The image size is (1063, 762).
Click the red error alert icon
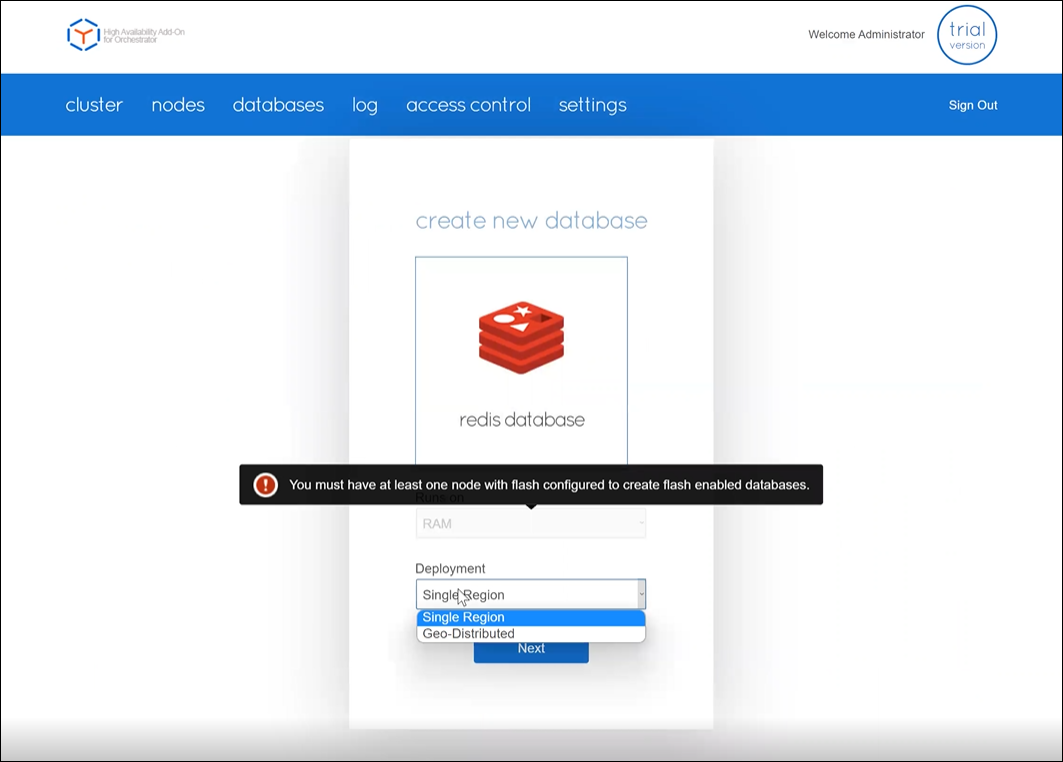tap(265, 485)
